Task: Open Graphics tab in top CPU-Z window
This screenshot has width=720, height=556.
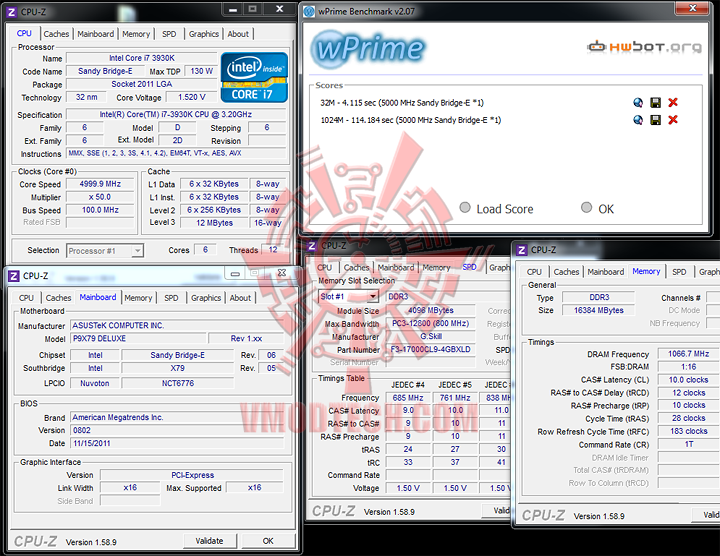Action: tap(203, 34)
